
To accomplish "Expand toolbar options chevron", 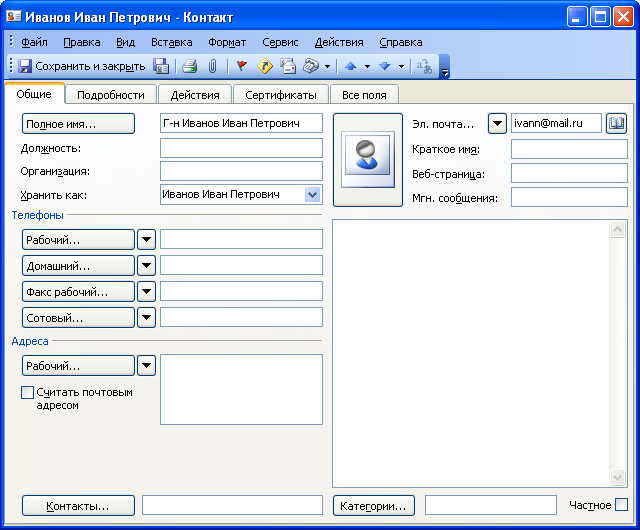I will (x=445, y=67).
